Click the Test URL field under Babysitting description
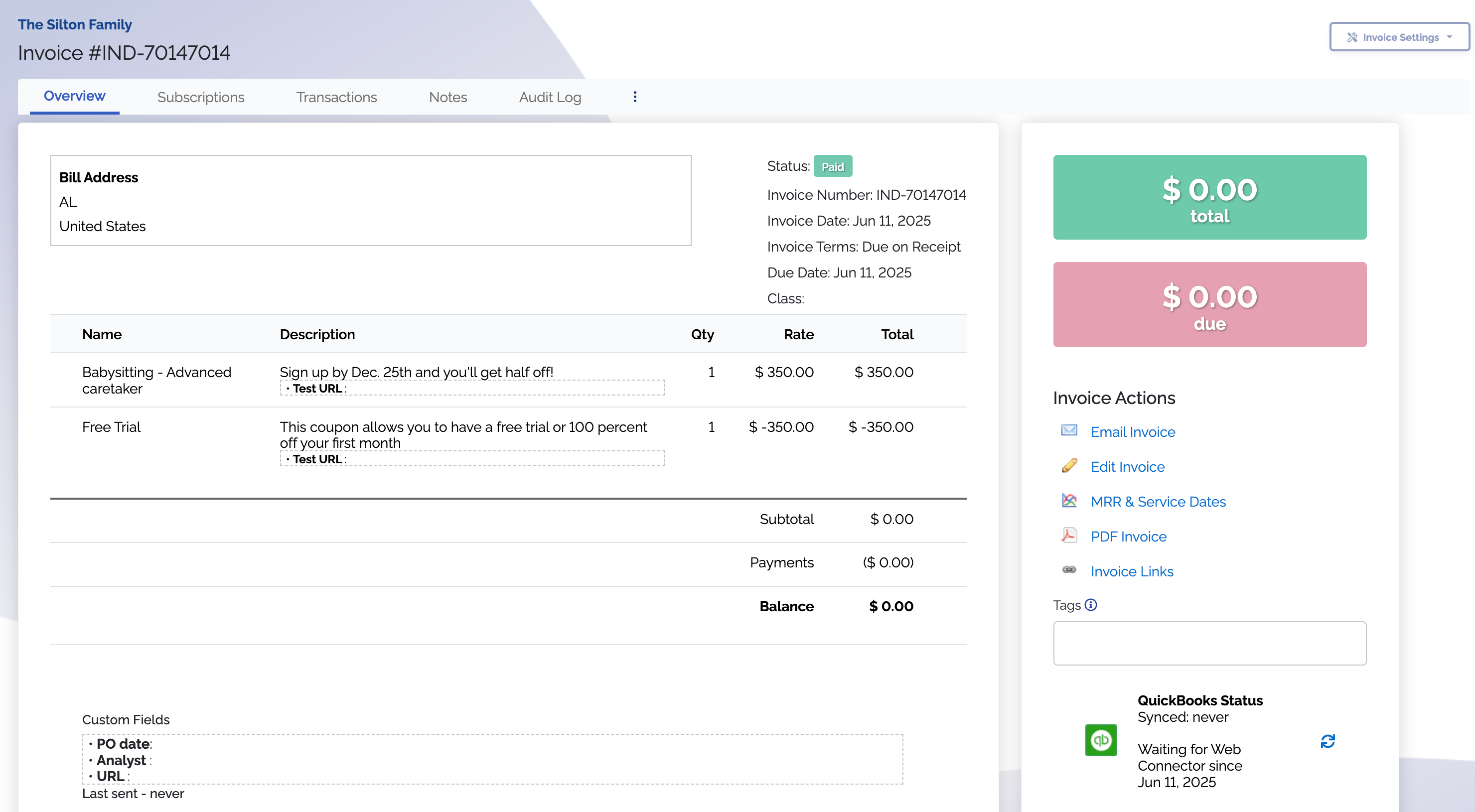This screenshot has height=812, width=1475. [x=472, y=388]
